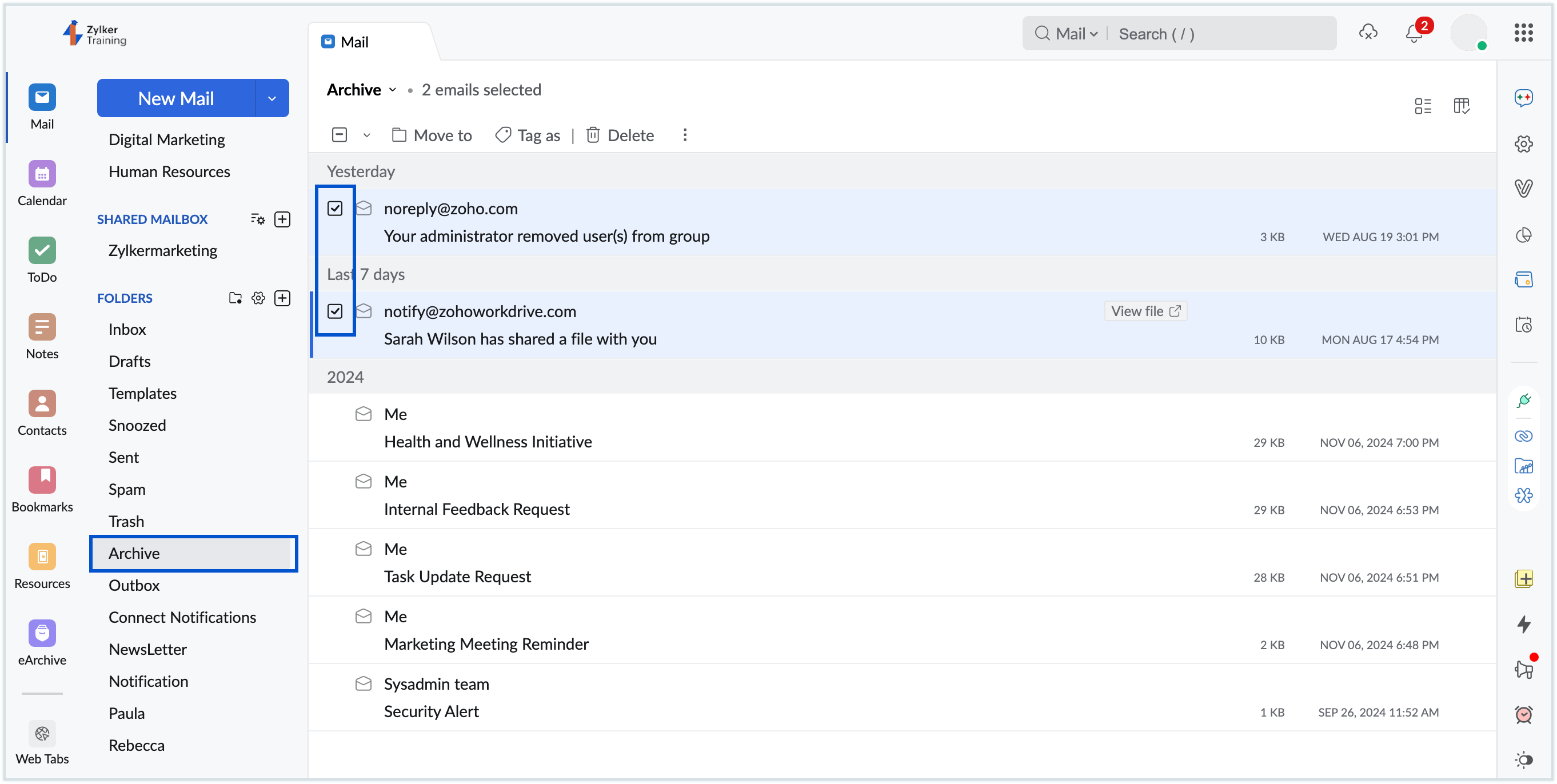
Task: Toggle read status of Security Alert email
Action: (364, 683)
